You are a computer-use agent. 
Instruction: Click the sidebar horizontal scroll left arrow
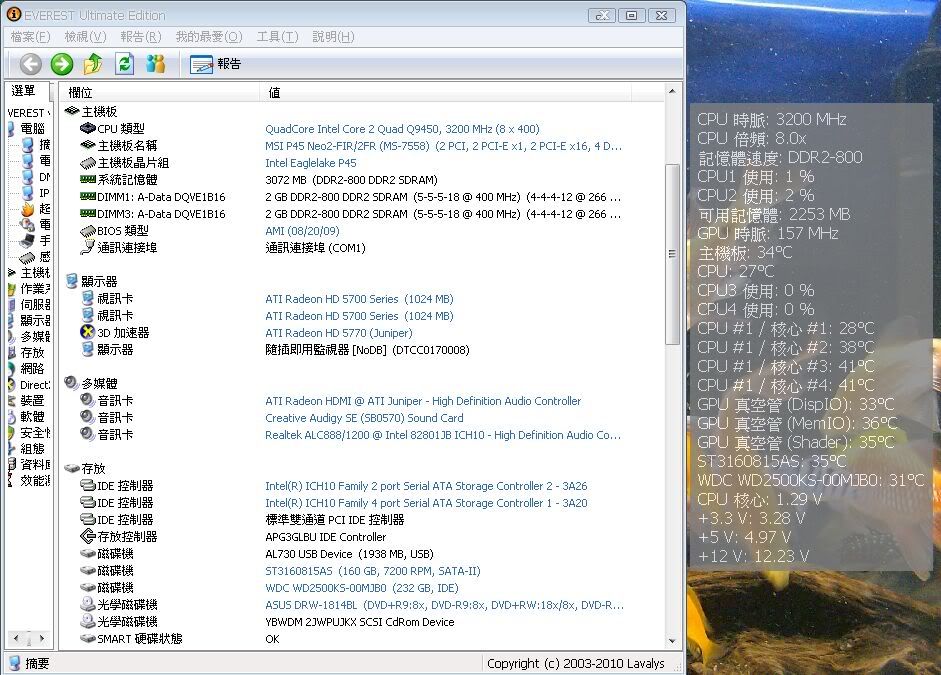click(16, 638)
